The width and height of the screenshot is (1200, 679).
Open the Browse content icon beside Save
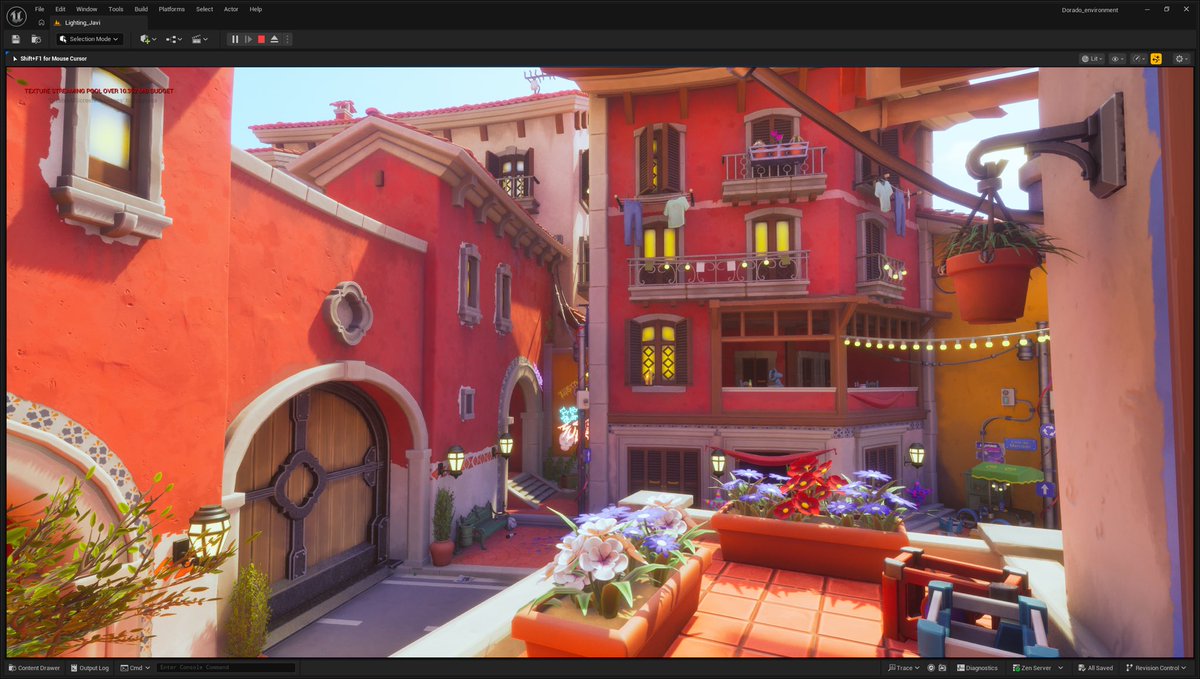click(36, 39)
